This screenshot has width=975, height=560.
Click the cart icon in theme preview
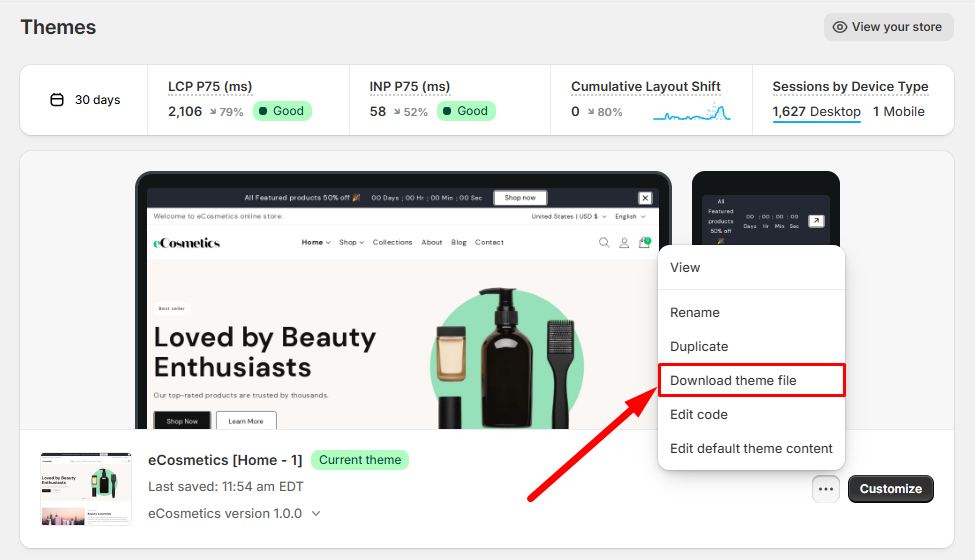(644, 242)
